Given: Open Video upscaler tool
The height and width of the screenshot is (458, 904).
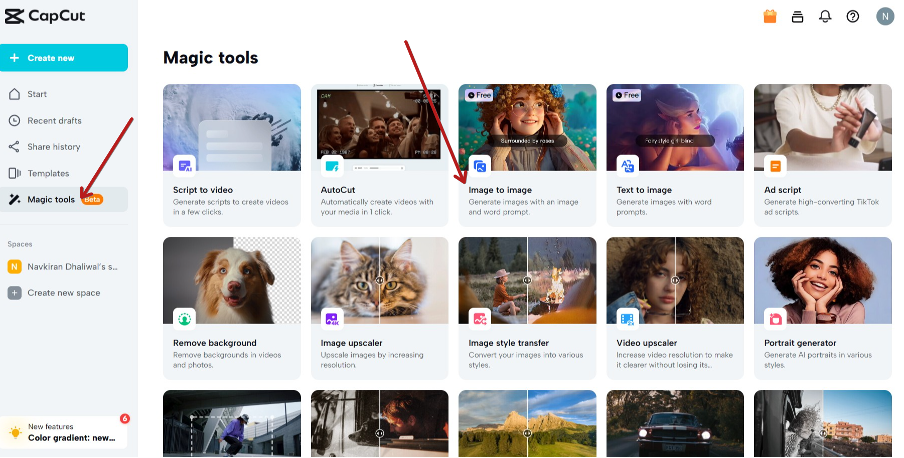Looking at the screenshot, I should (x=675, y=309).
